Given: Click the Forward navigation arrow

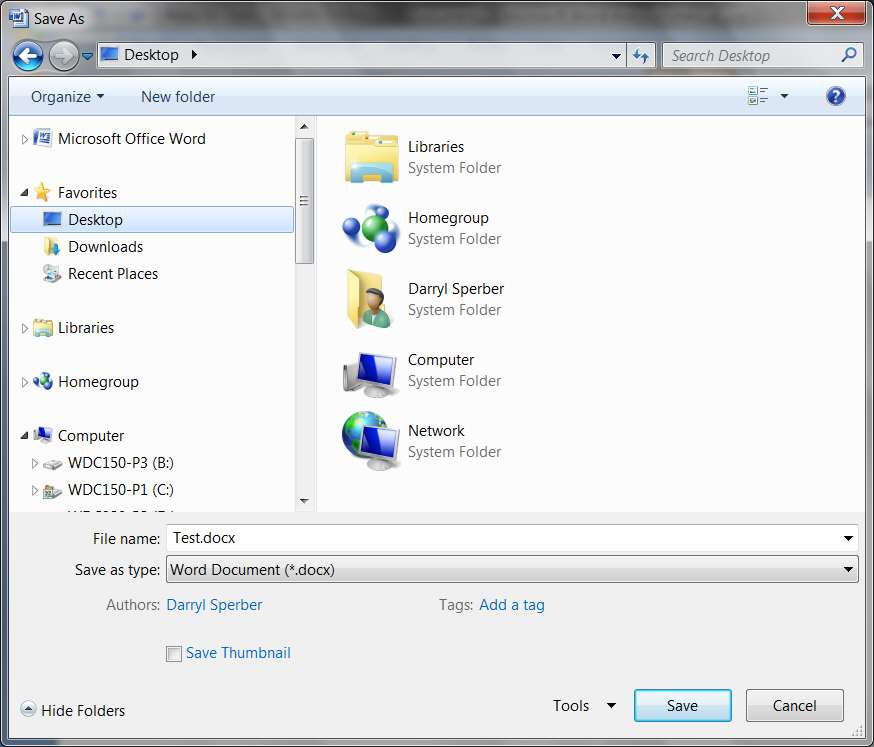Looking at the screenshot, I should 63,56.
